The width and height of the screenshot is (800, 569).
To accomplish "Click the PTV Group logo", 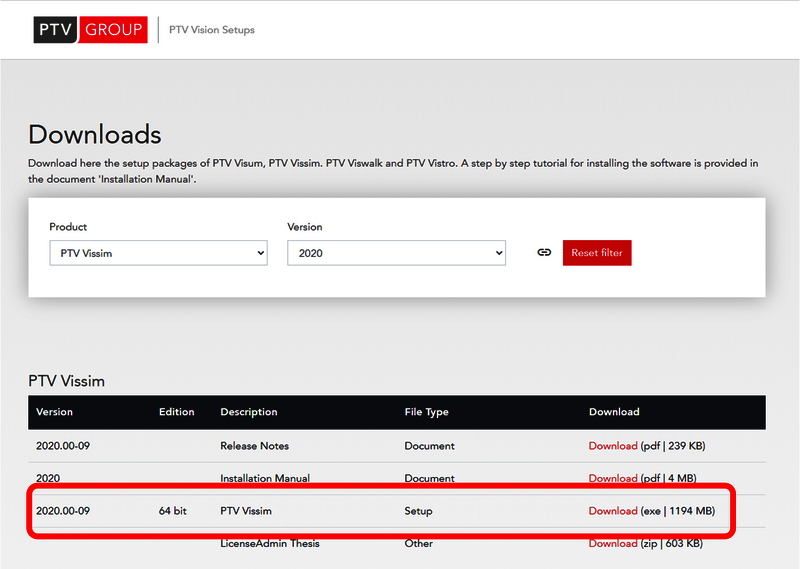I will tap(88, 30).
